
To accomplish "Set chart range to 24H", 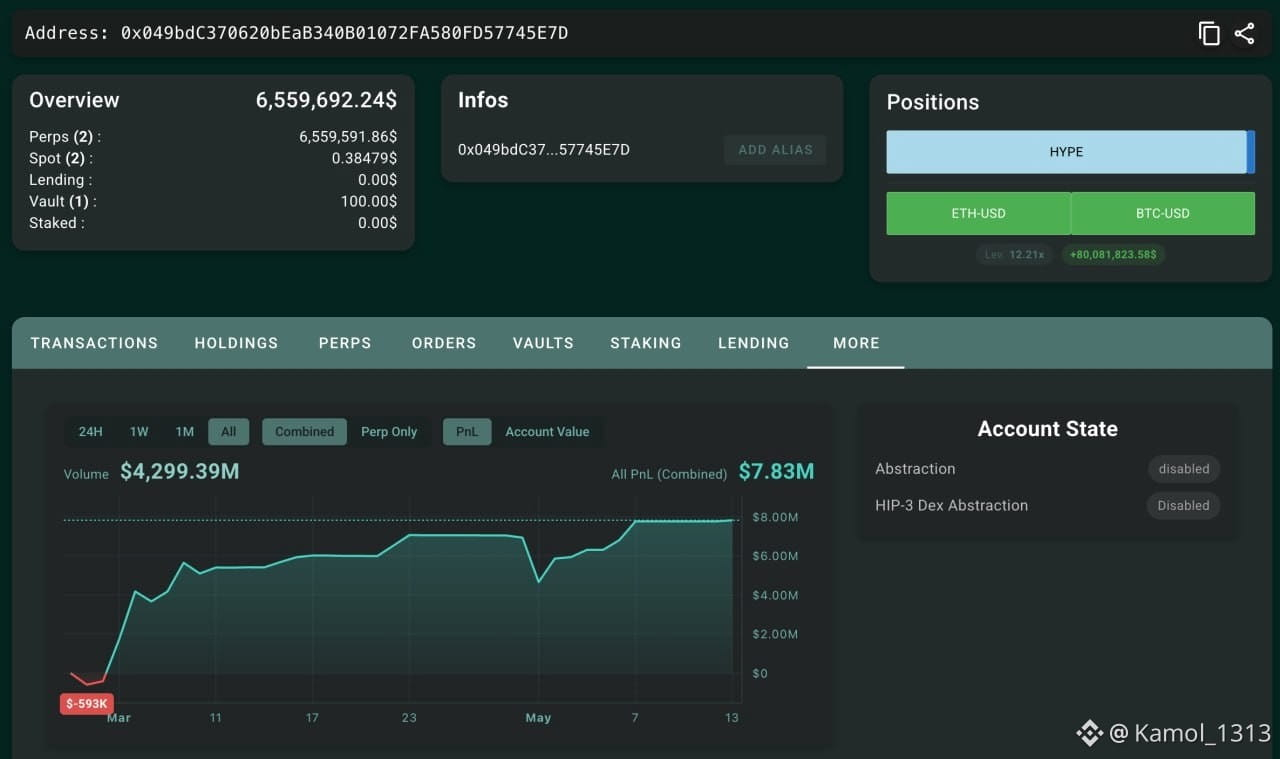I will click(91, 432).
